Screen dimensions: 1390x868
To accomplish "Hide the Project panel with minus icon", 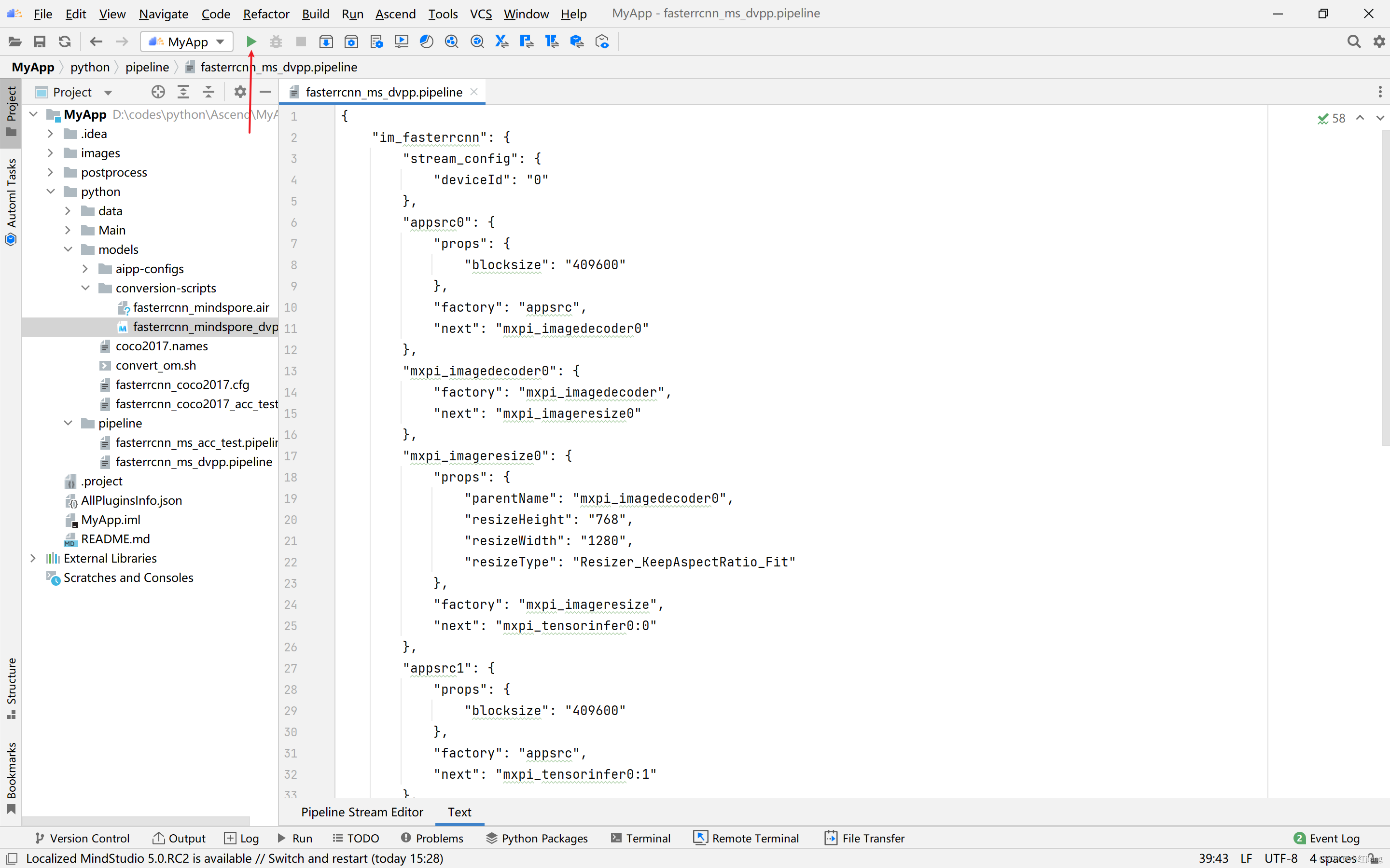I will point(265,92).
